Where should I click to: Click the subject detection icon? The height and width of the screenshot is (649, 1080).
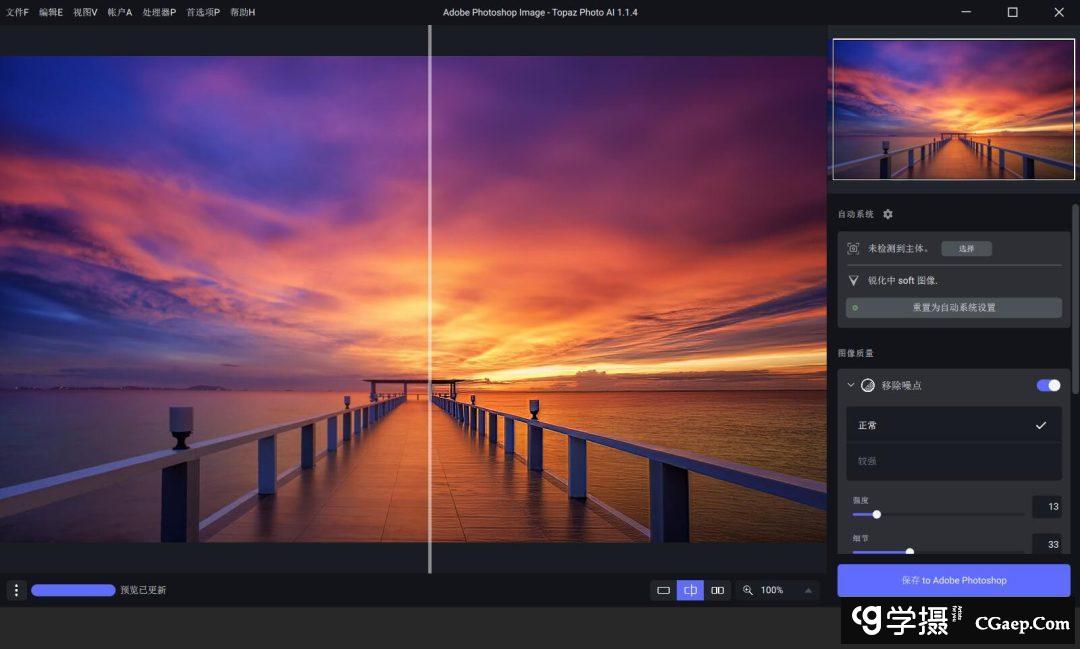853,249
